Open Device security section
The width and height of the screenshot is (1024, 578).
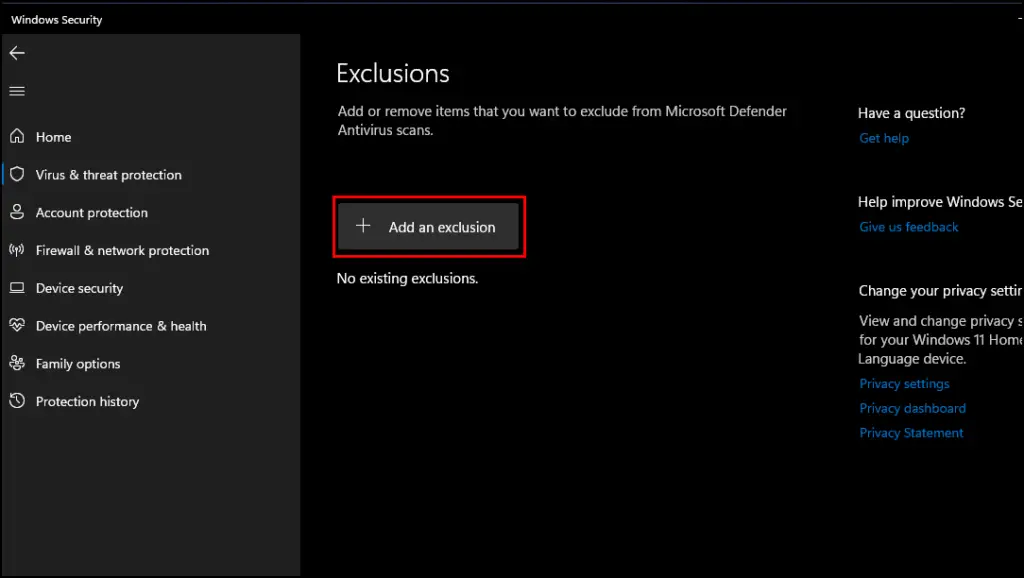tap(79, 289)
